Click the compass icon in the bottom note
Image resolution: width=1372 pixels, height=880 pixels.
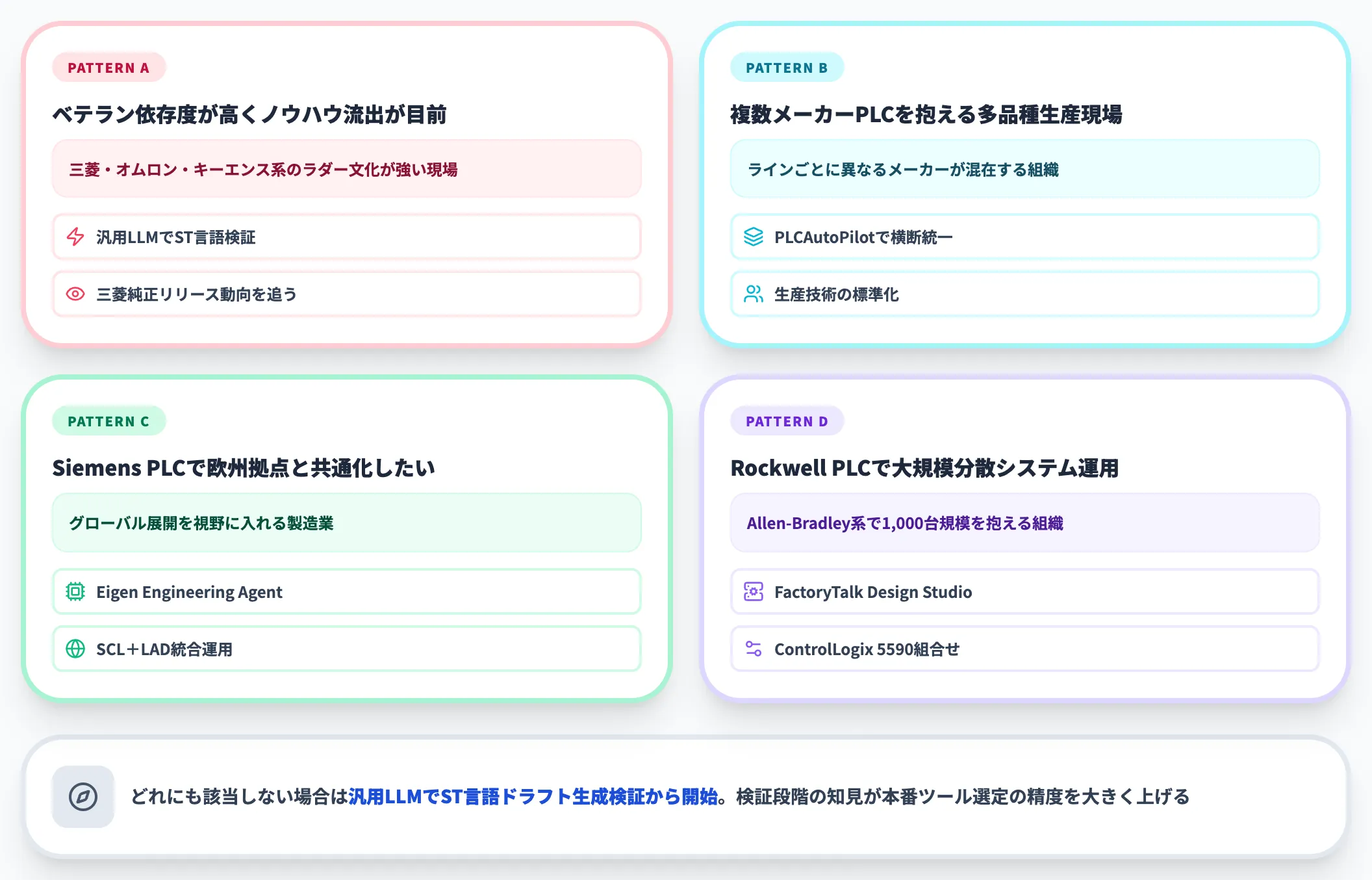click(83, 796)
